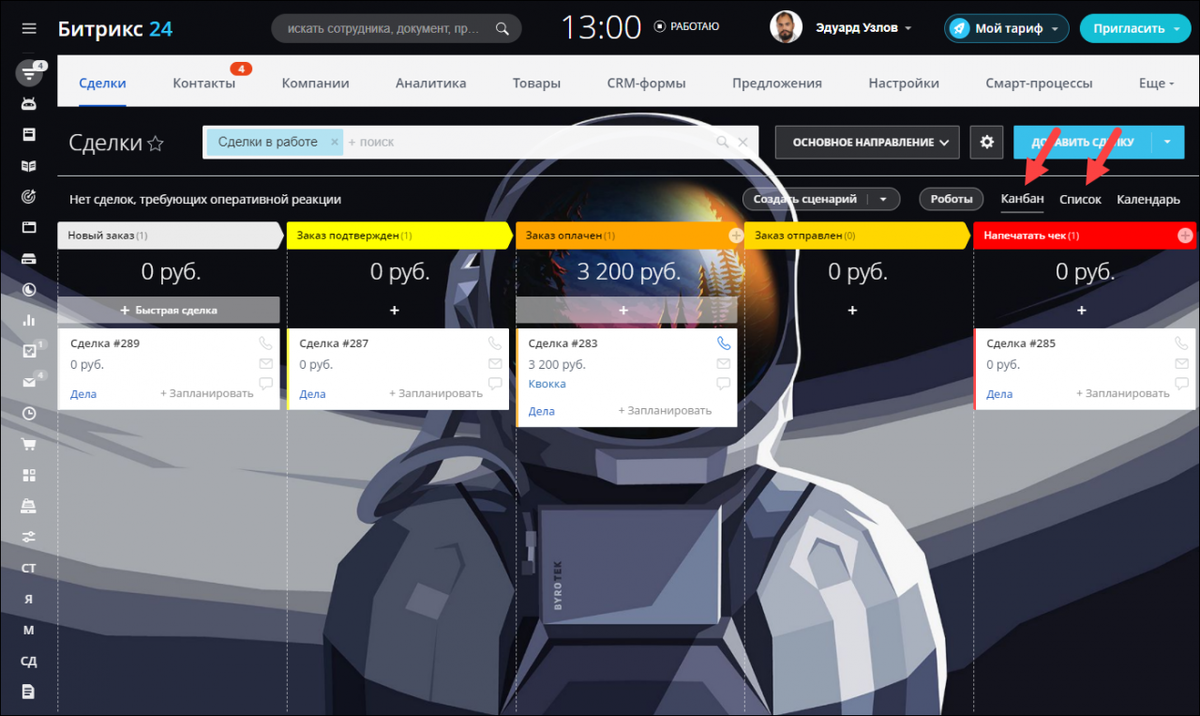Open CRM funnel icon in sidebar

29,73
